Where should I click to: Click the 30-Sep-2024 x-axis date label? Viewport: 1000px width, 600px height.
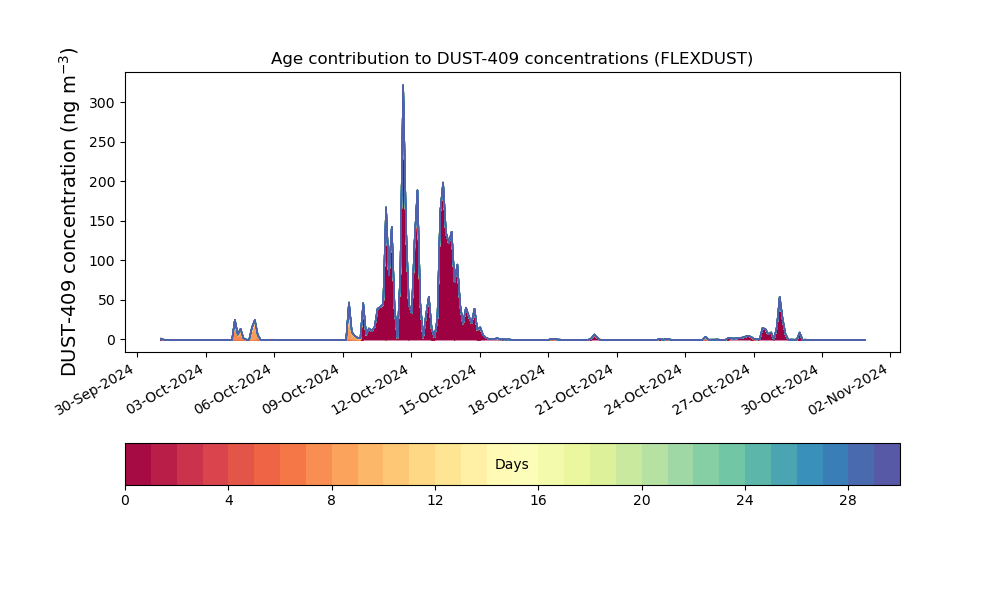pyautogui.click(x=94, y=389)
